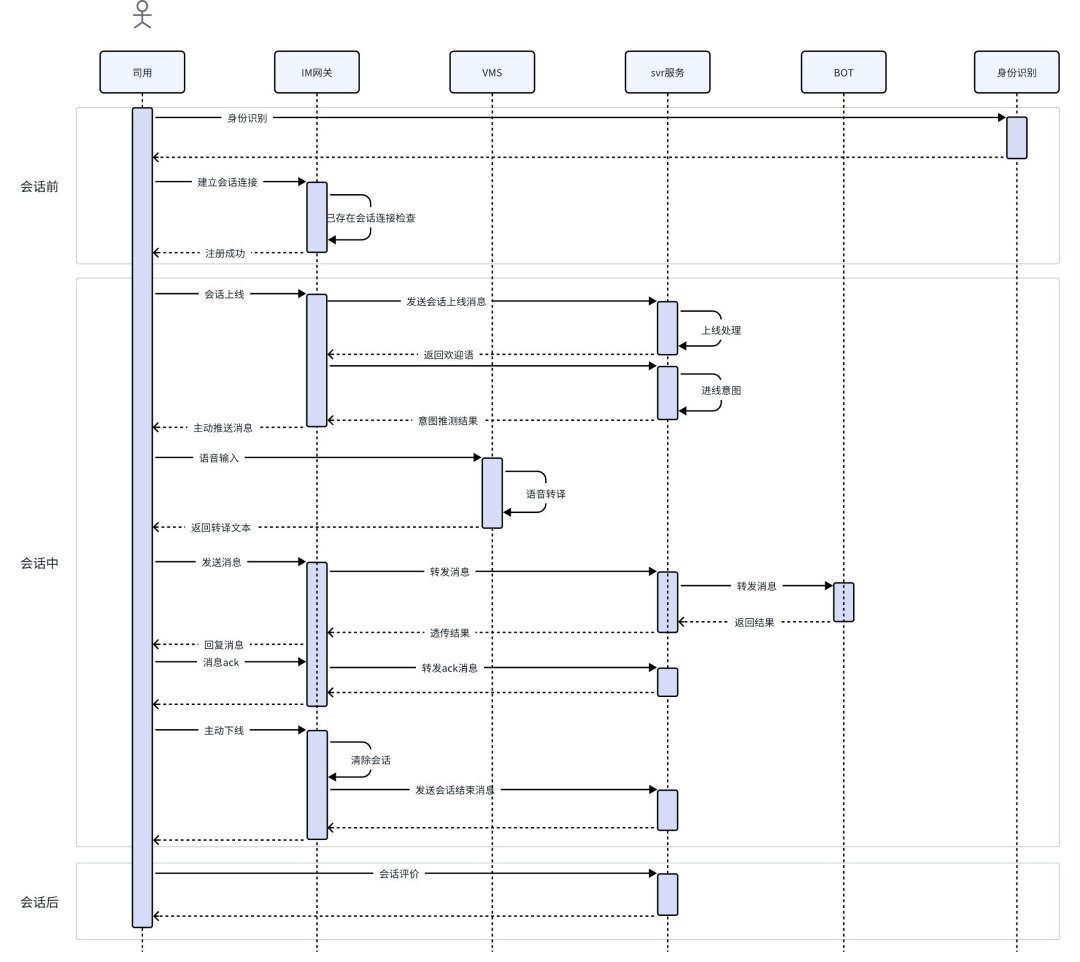Click the 返回结果 return label

[754, 623]
